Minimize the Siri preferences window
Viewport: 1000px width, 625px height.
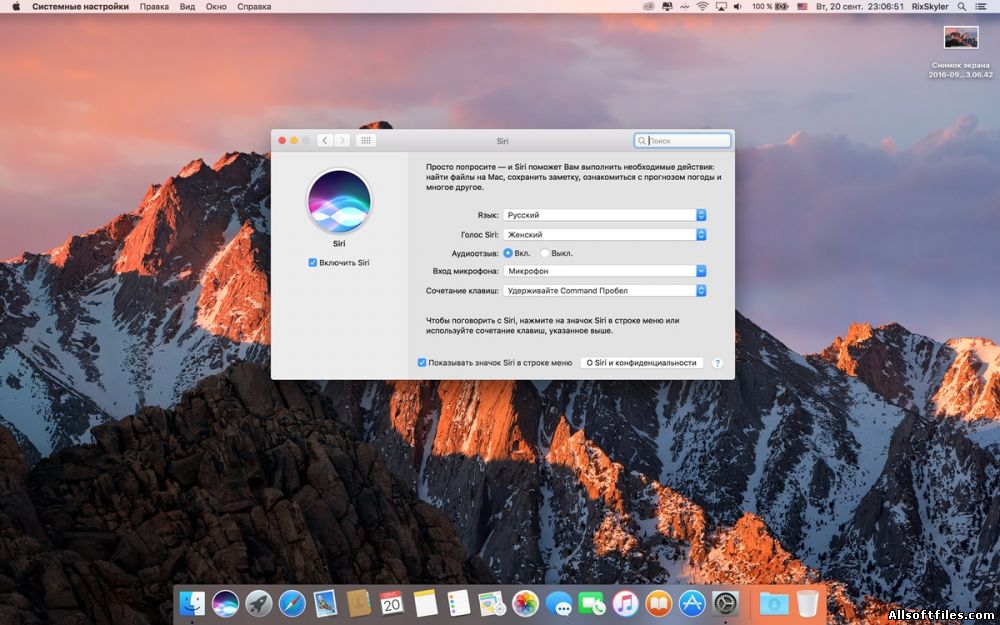click(x=294, y=140)
